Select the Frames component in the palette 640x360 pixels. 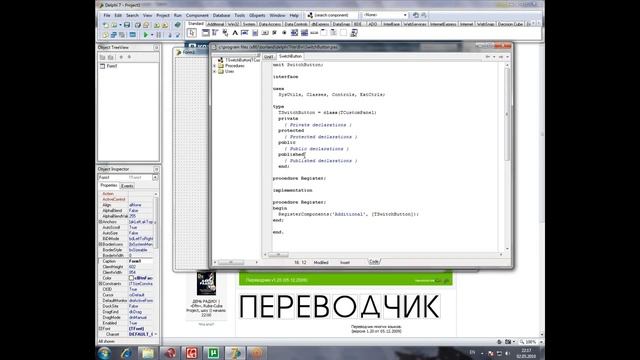pyautogui.click(x=206, y=33)
